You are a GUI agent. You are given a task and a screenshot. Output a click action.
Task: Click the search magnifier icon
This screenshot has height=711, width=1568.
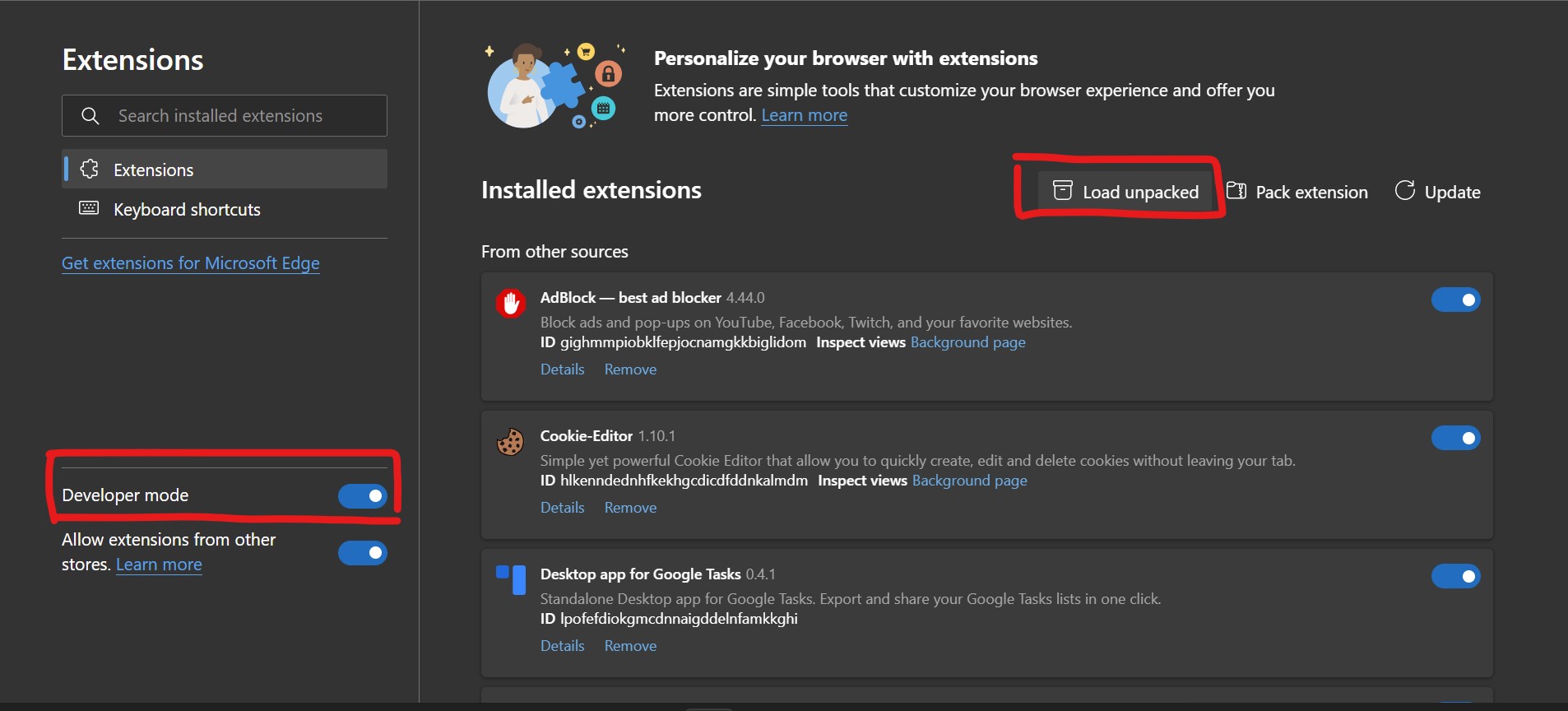click(90, 116)
